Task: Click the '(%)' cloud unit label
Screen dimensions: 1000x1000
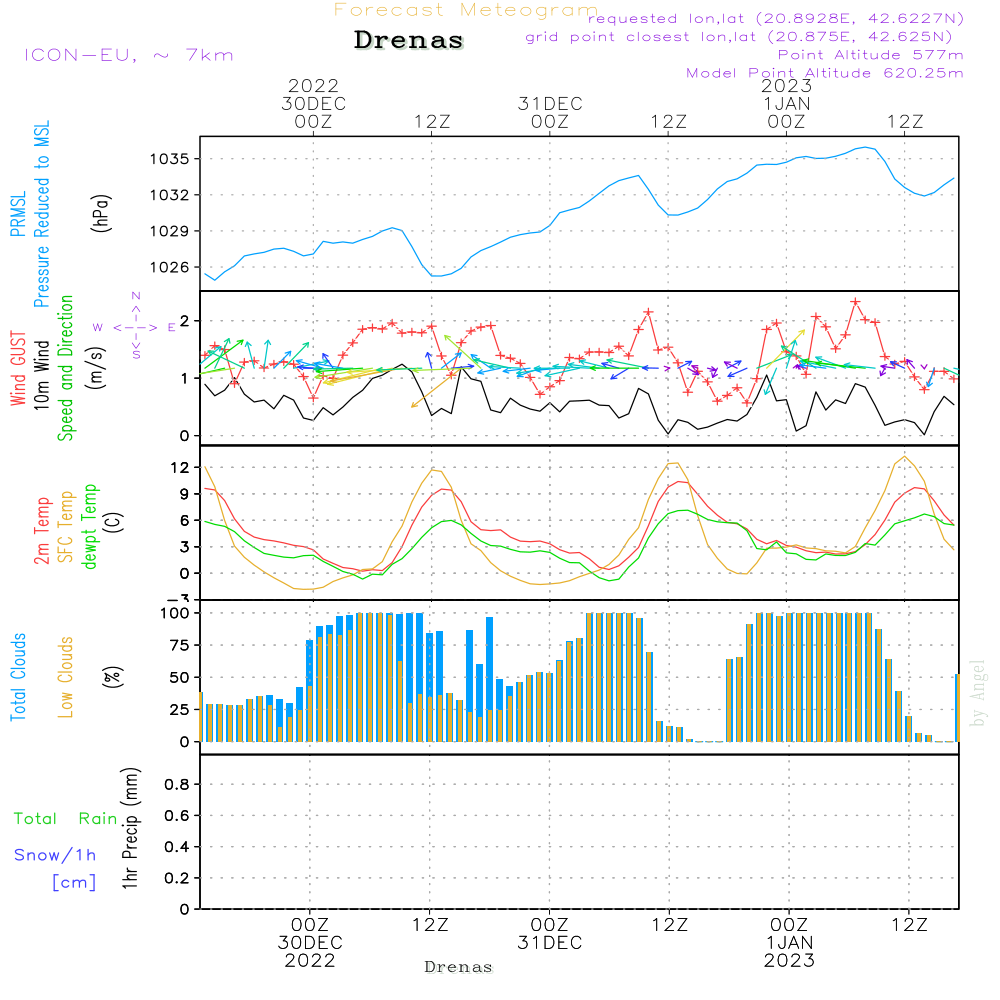Action: [x=112, y=677]
